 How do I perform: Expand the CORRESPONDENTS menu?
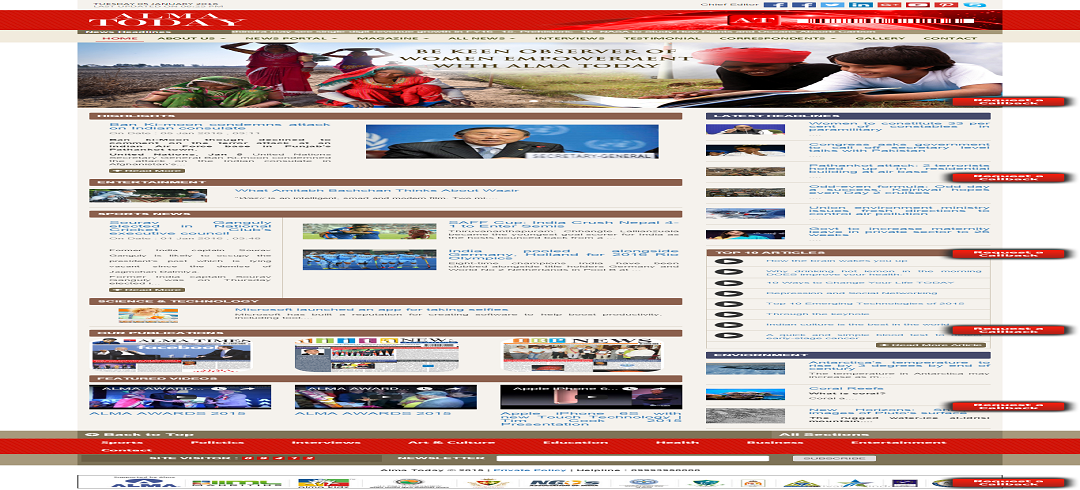pyautogui.click(x=777, y=38)
